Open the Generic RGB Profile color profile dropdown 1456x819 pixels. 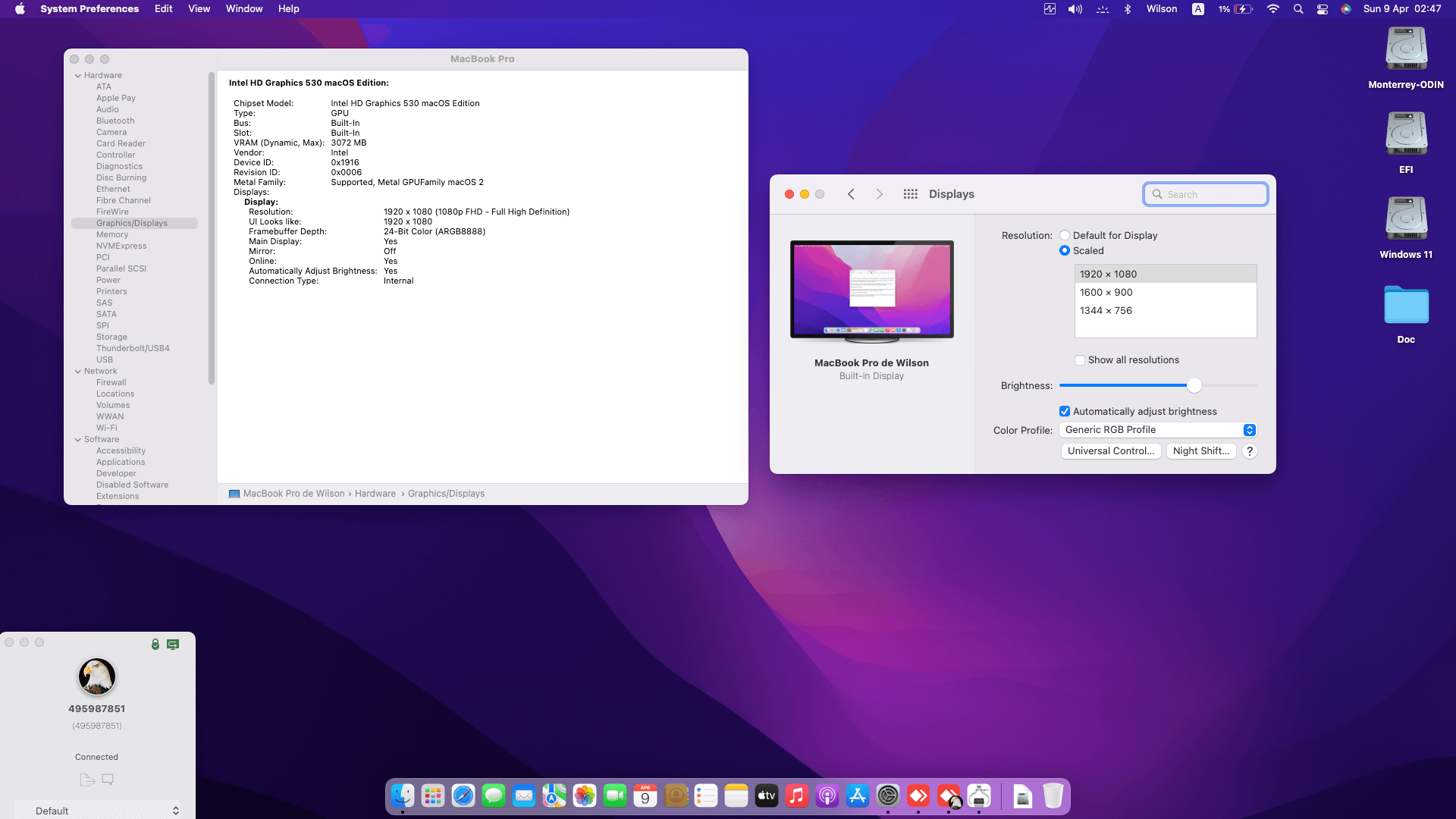point(1158,429)
